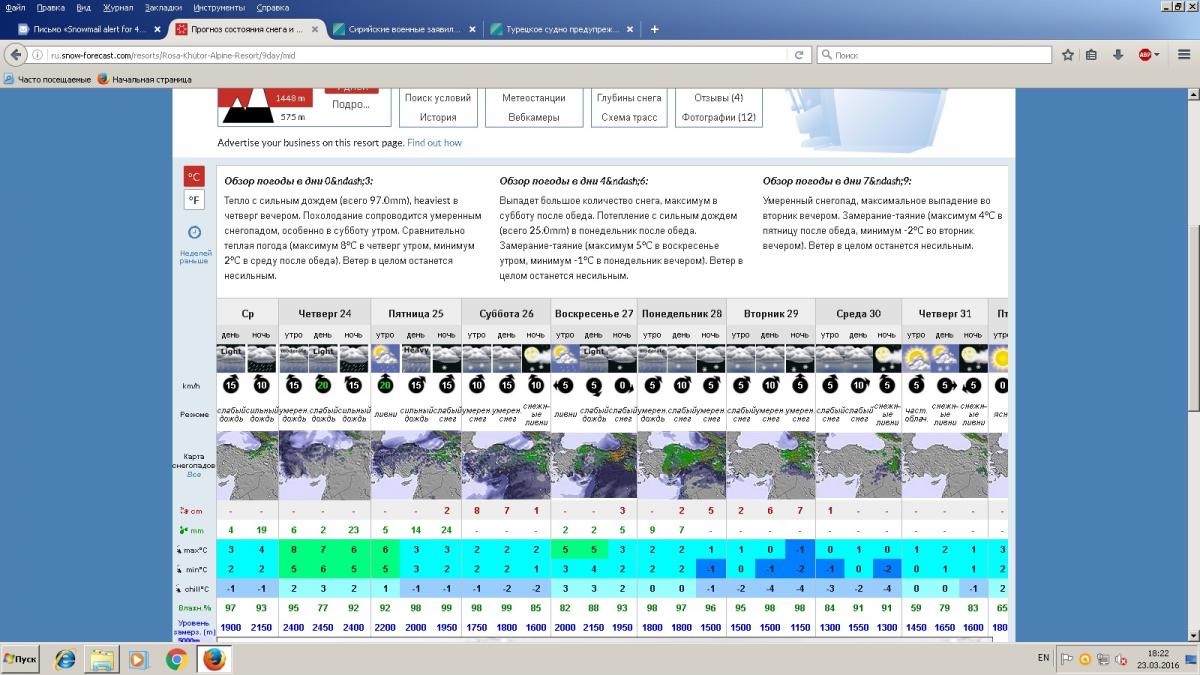Viewport: 1200px width, 675px height.
Task: Click the 'Четверг 24' day header
Action: 325,313
